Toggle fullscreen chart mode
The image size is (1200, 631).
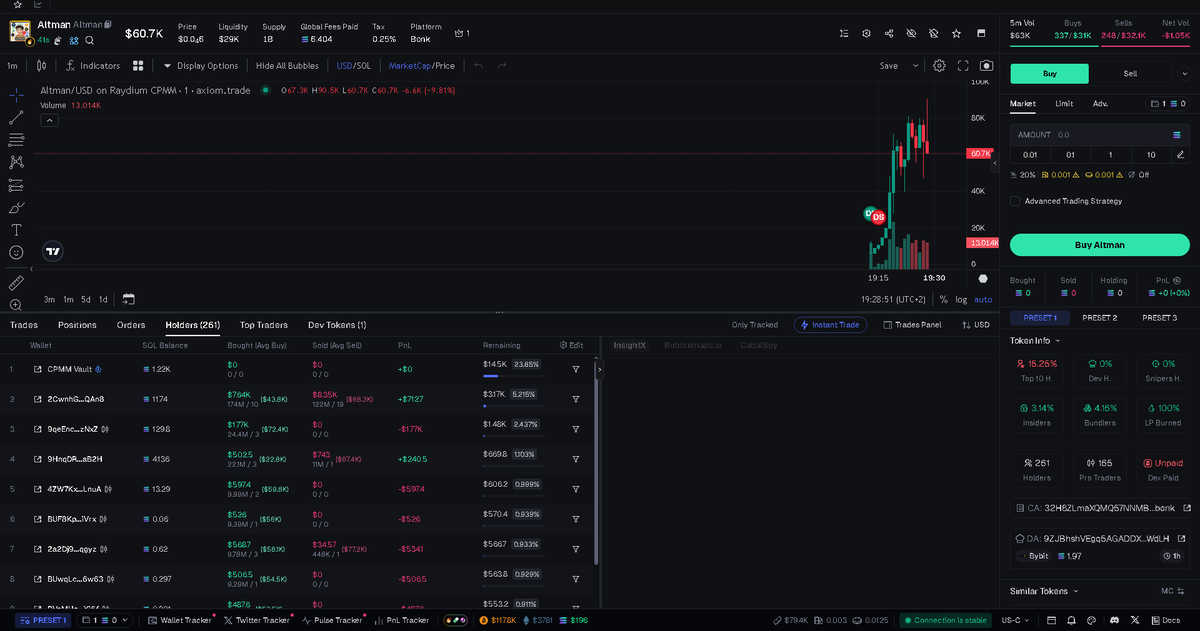(x=963, y=66)
